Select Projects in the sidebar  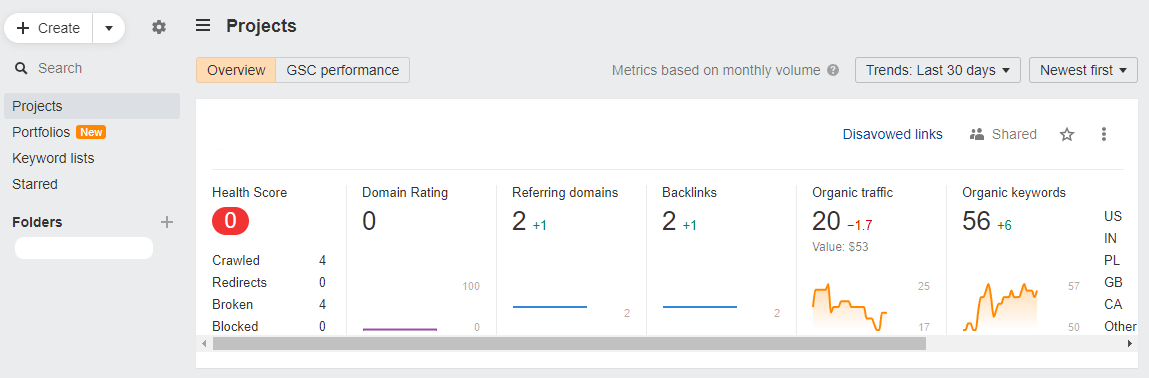click(92, 106)
